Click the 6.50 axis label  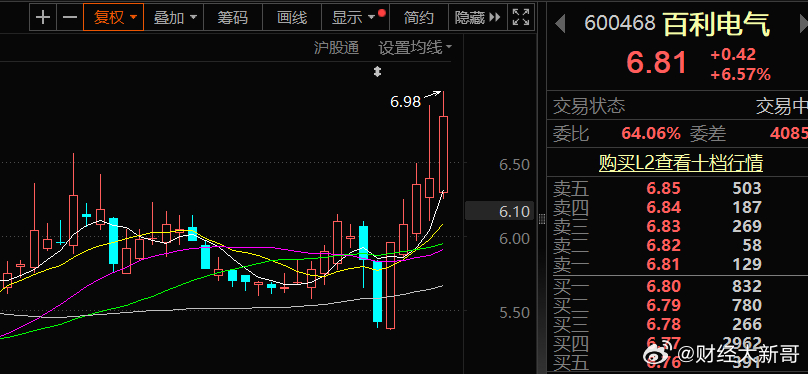514,165
